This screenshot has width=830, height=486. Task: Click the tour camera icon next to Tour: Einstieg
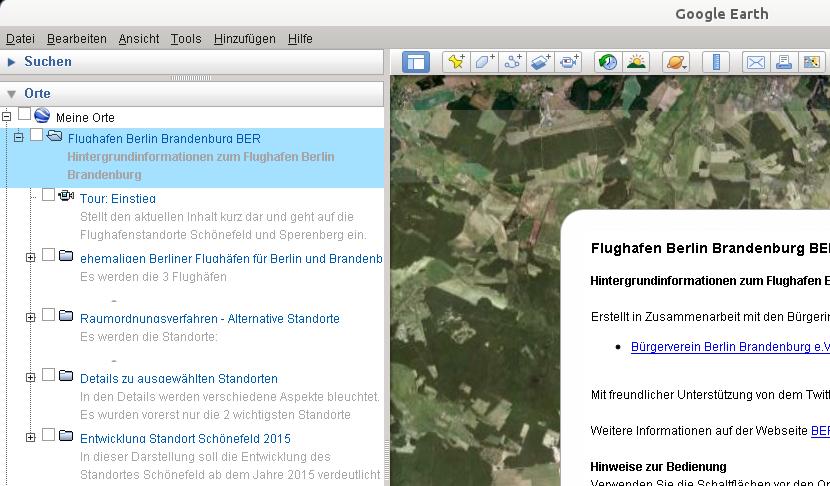tap(66, 196)
